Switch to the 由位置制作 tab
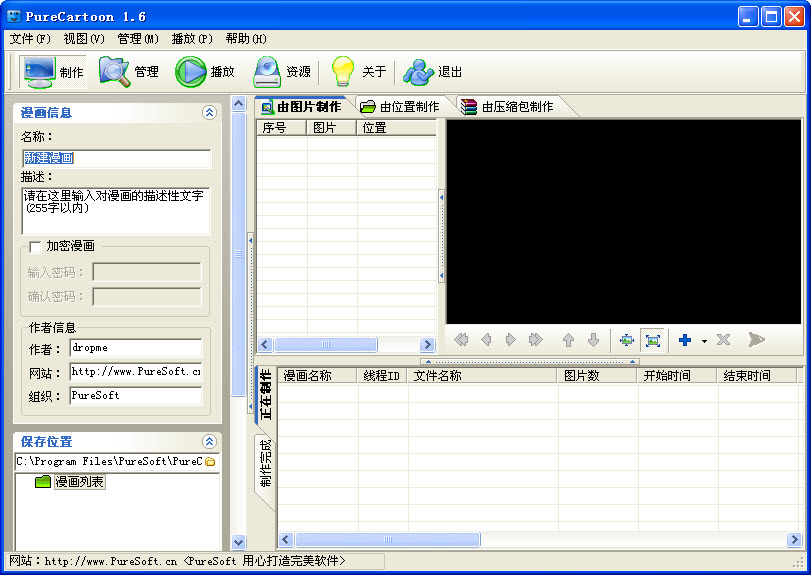 pyautogui.click(x=400, y=106)
